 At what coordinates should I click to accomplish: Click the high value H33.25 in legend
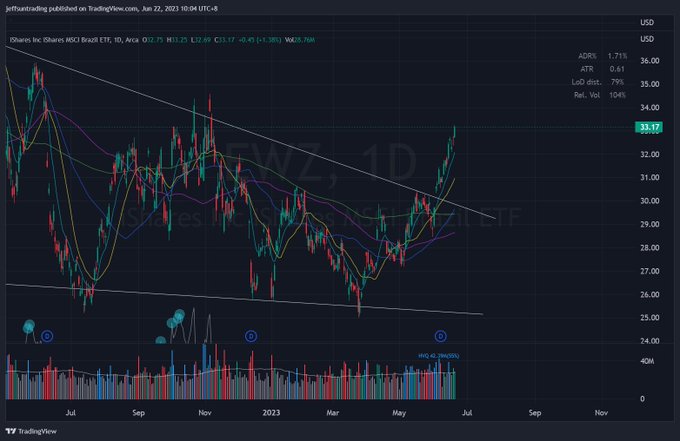[x=177, y=40]
